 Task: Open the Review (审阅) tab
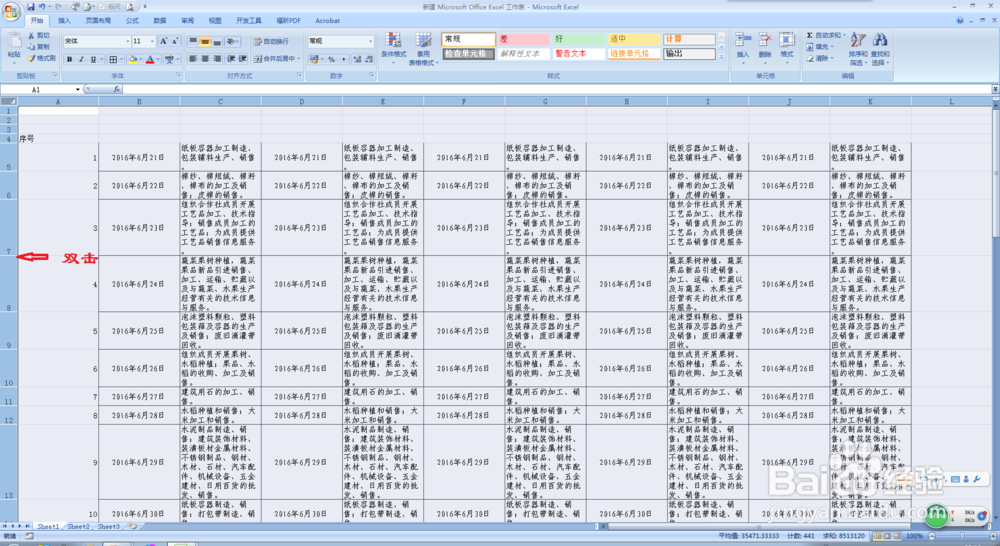click(187, 20)
